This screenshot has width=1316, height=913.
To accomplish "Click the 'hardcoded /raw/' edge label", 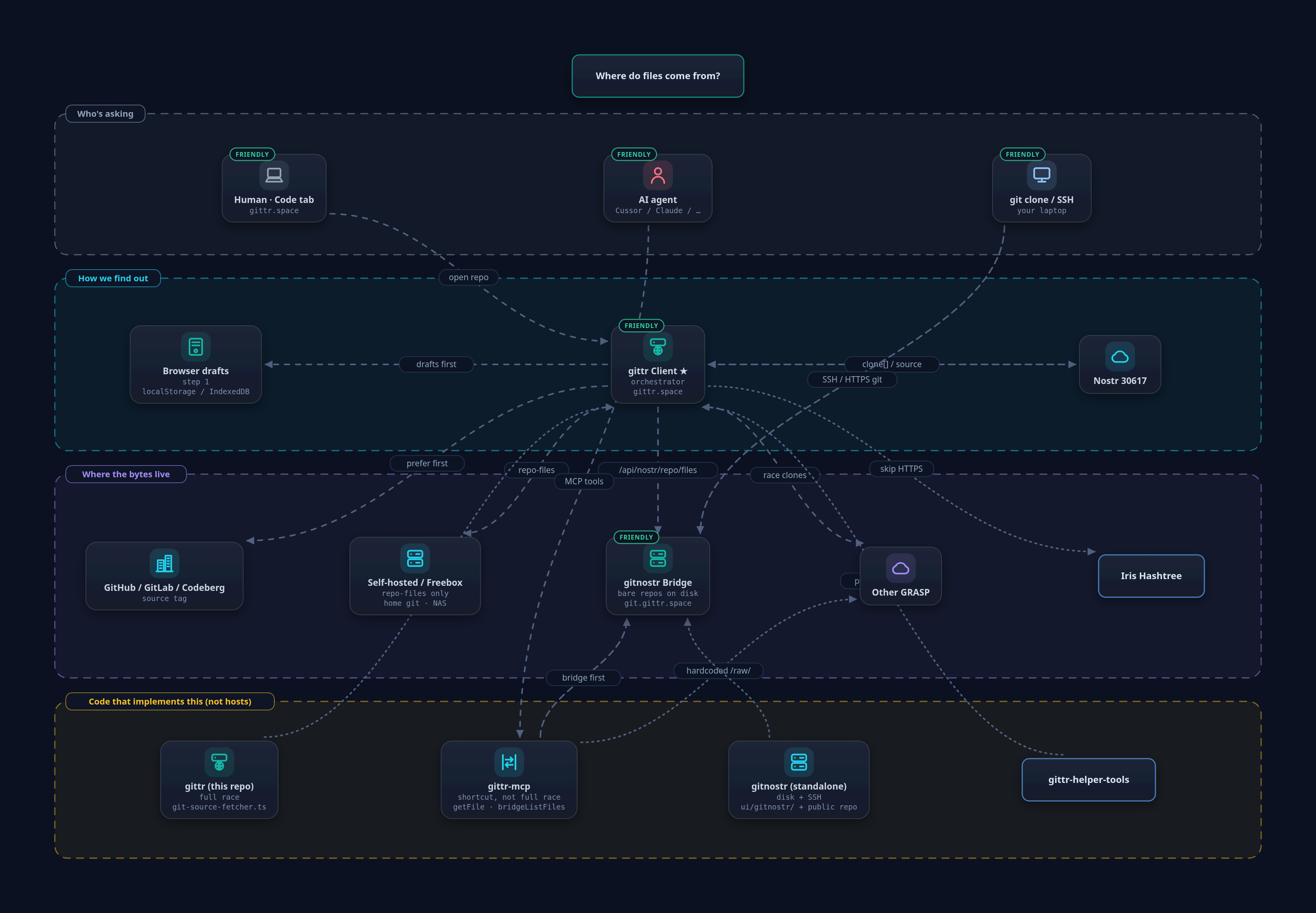I will pyautogui.click(x=718, y=671).
